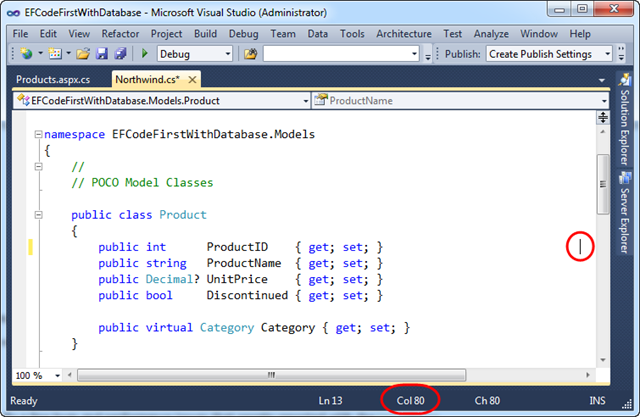Image resolution: width=640 pixels, height=417 pixels.
Task: Open the File menu
Action: pyautogui.click(x=20, y=34)
